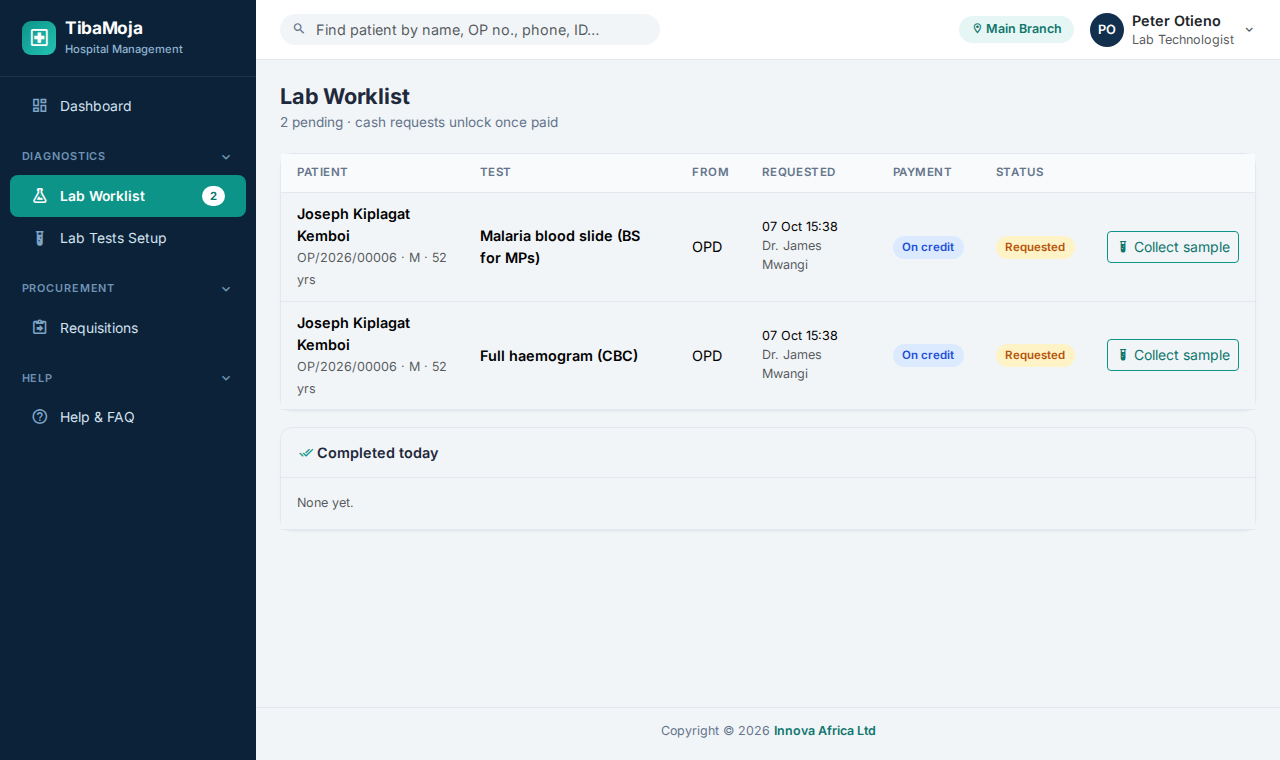
Task: Click the PO user avatar
Action: [x=1107, y=30]
